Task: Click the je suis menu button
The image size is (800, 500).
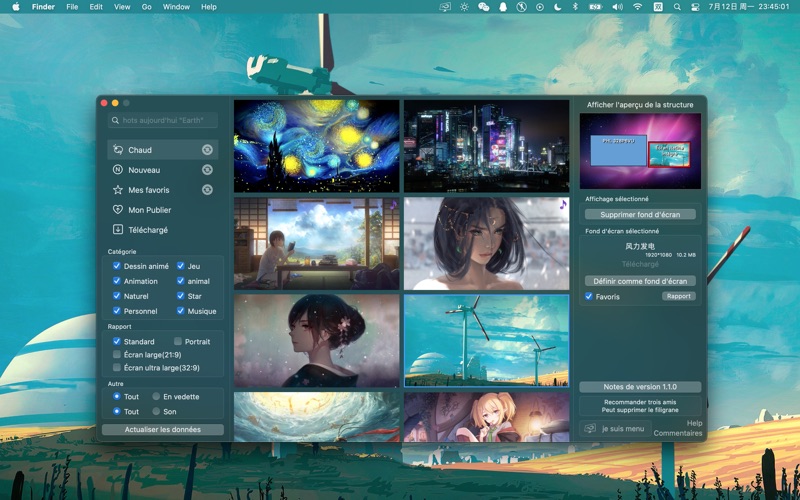Action: point(615,429)
